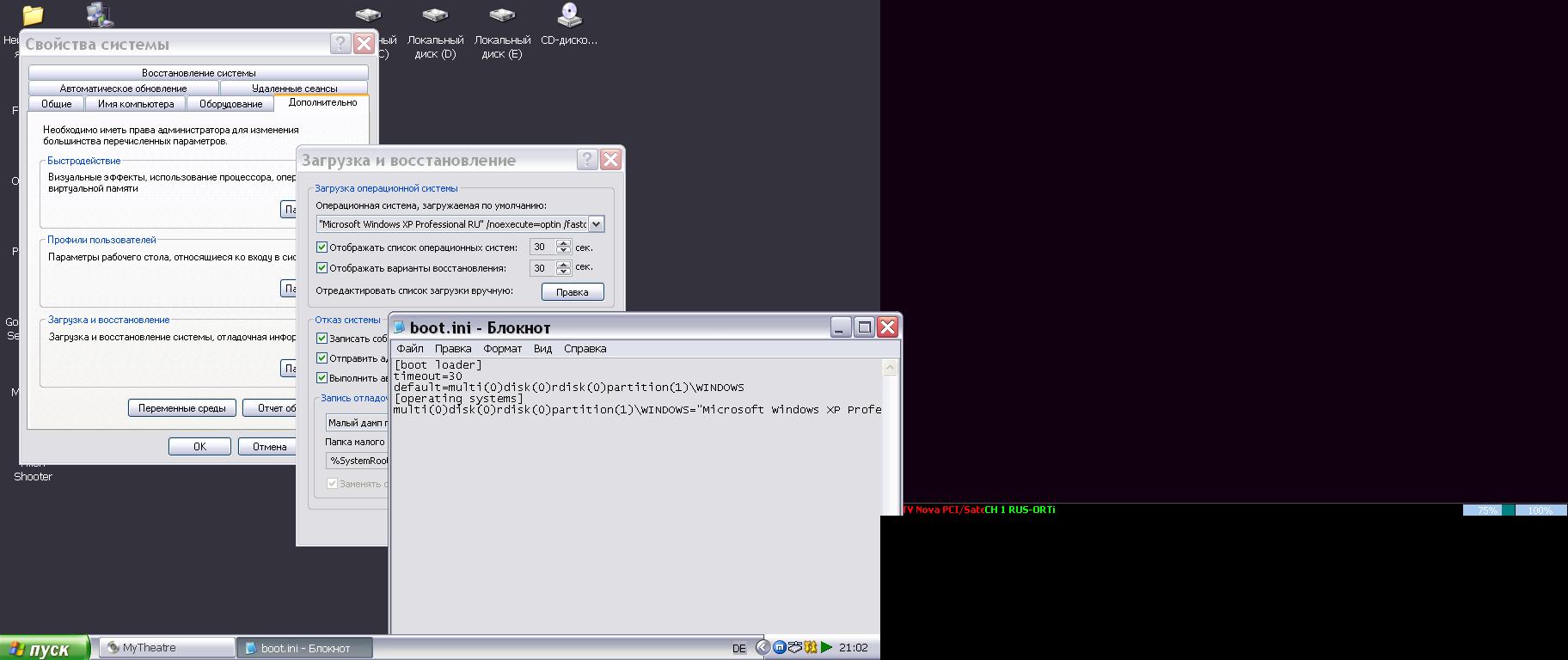
Task: Switch to Удаленные сеансы tab
Action: click(294, 89)
